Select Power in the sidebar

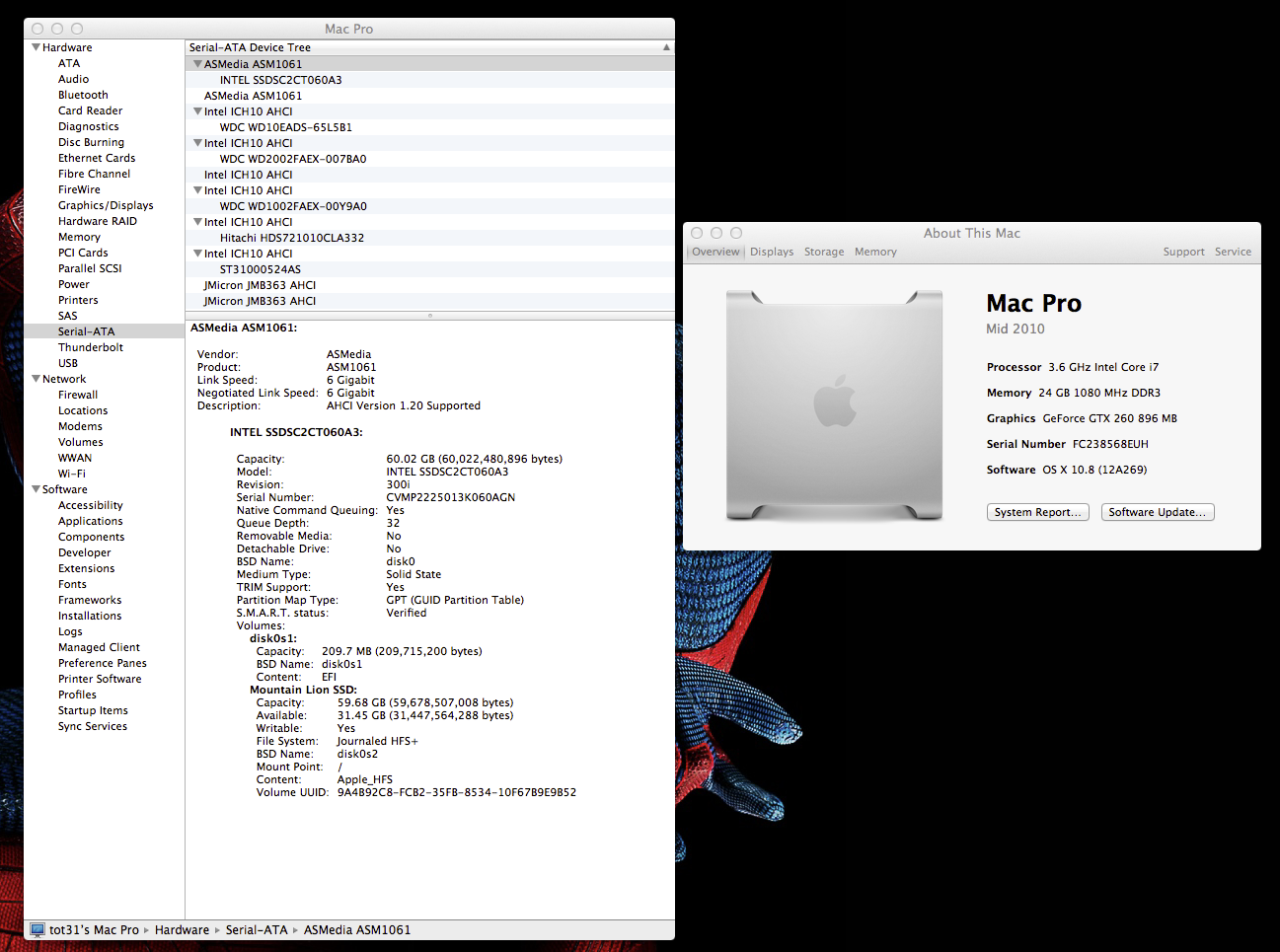coord(73,284)
